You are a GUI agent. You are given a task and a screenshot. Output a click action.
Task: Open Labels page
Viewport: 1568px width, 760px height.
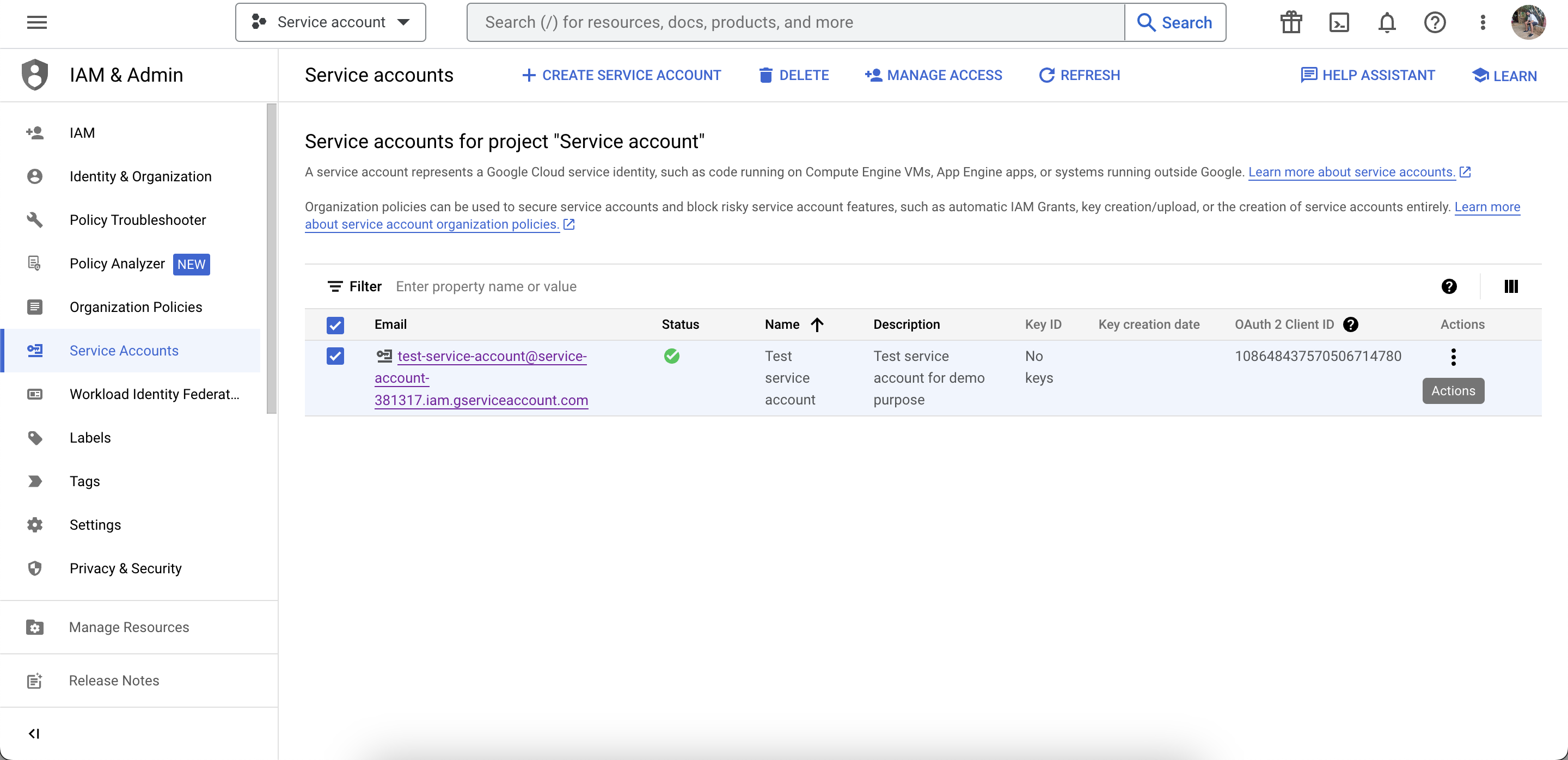click(130, 438)
